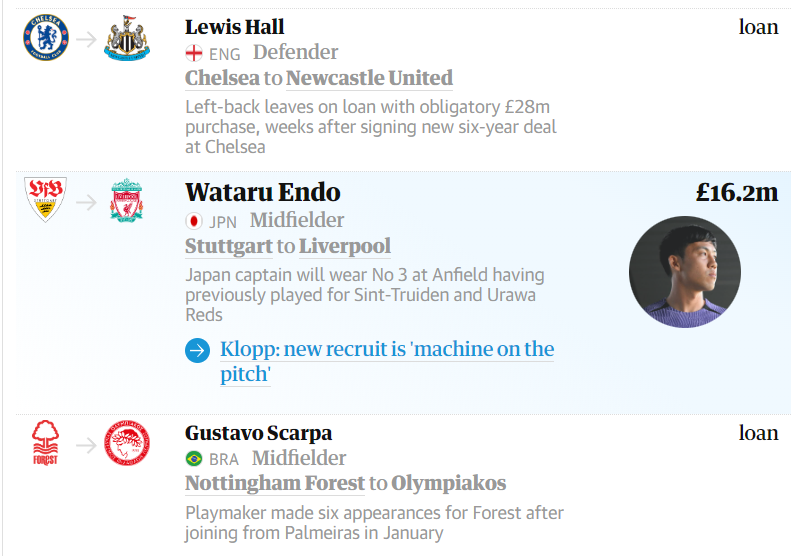Follow the Liverpool club link
This screenshot has height=556, width=798.
[345, 246]
